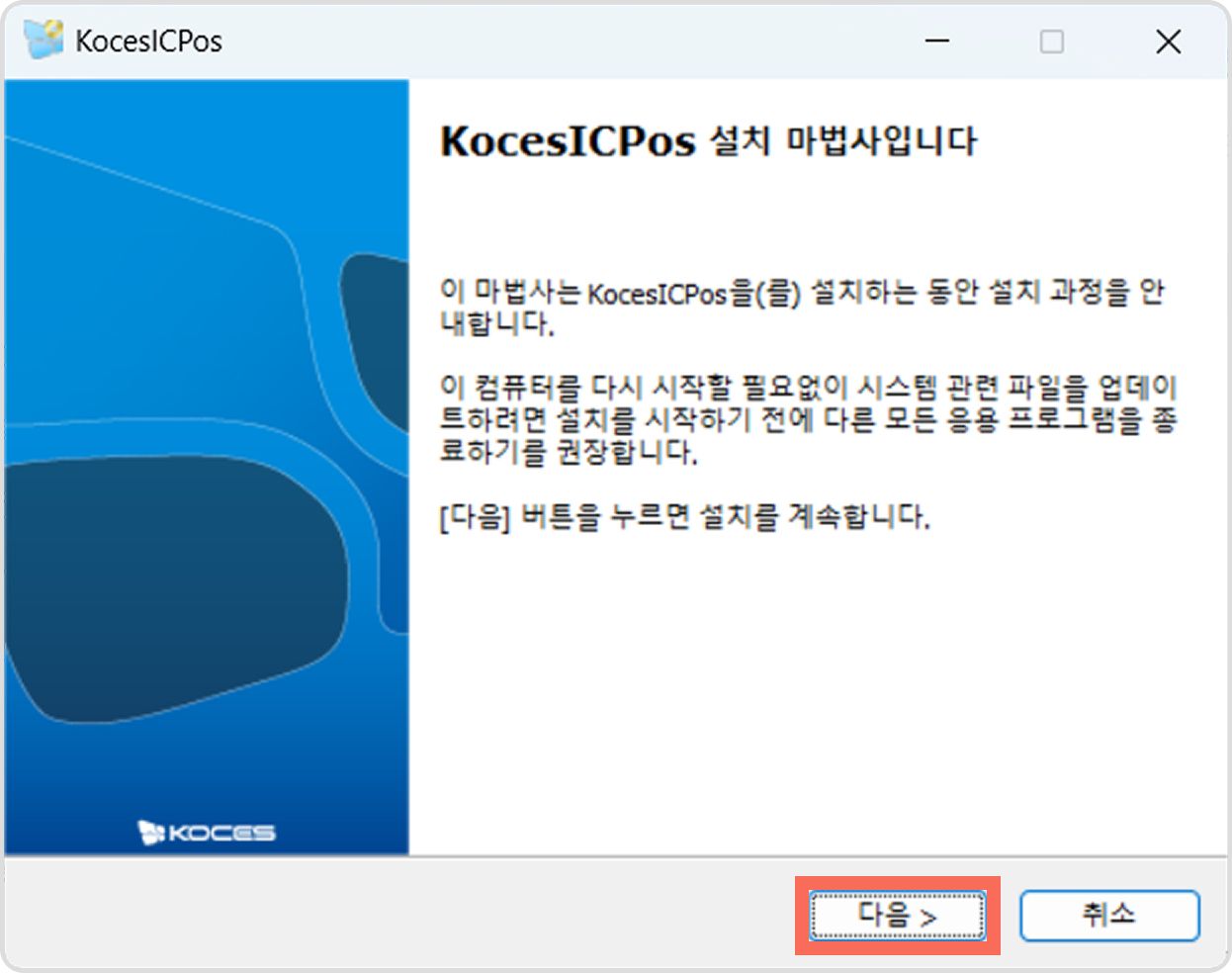
Task: Click the paragraph starting '이 컴퓨터를 다시 시작할'
Action: coord(809,419)
